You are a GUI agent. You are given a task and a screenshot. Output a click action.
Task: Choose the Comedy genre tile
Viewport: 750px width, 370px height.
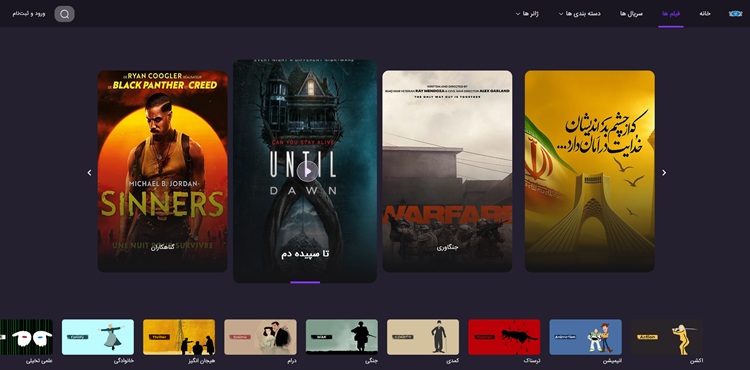click(x=423, y=337)
